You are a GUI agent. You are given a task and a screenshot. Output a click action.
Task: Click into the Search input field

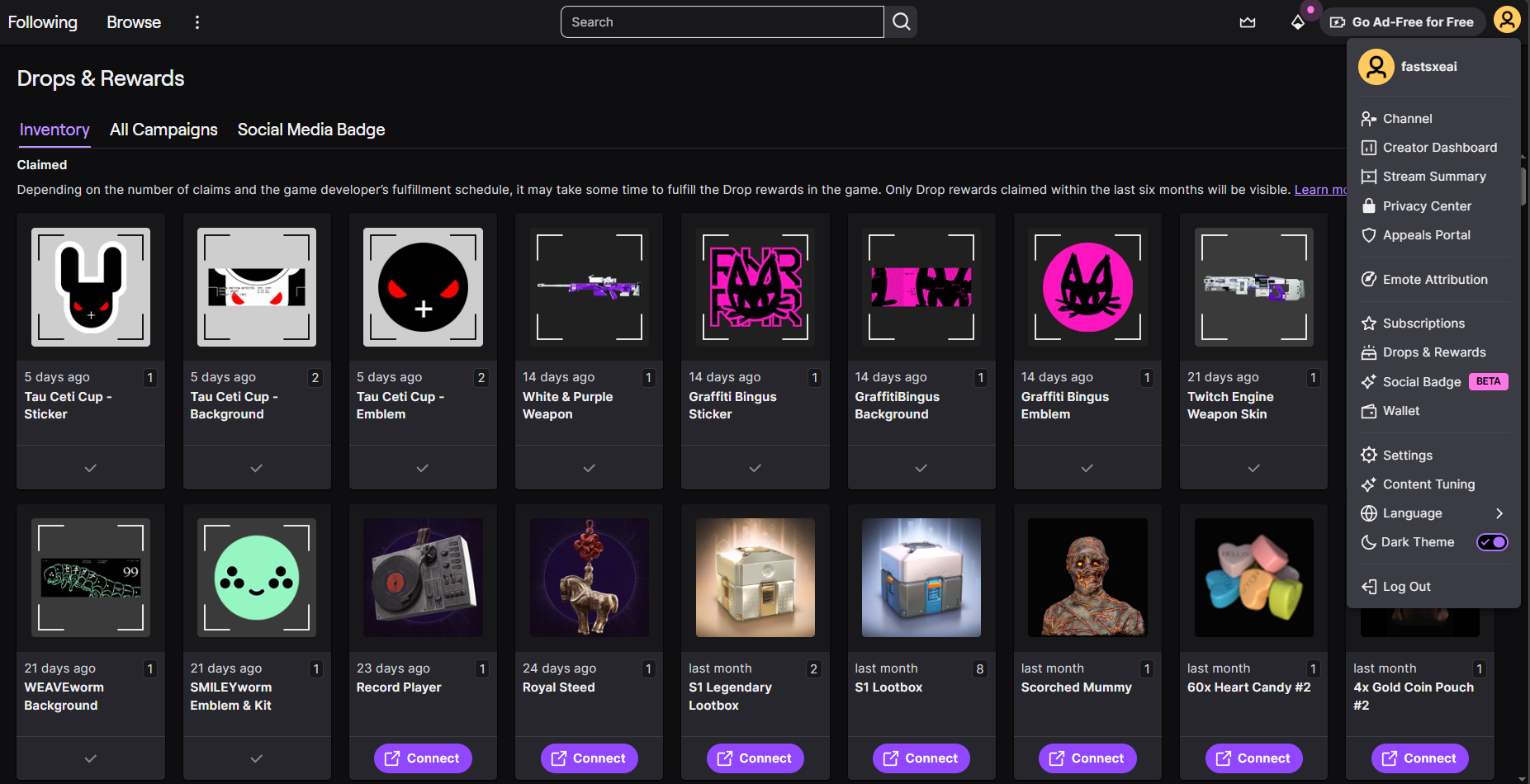[x=722, y=22]
